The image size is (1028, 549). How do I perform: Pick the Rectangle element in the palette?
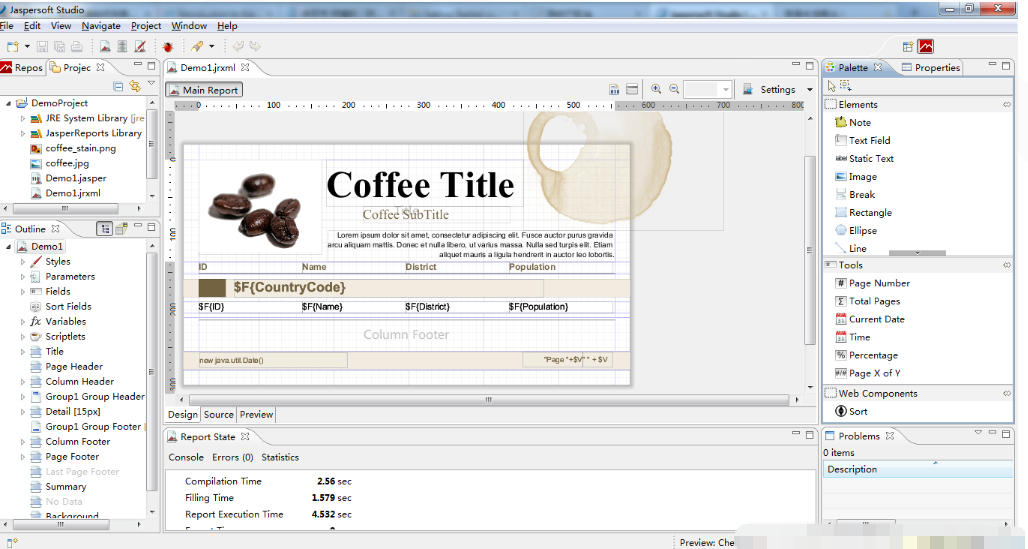click(869, 213)
